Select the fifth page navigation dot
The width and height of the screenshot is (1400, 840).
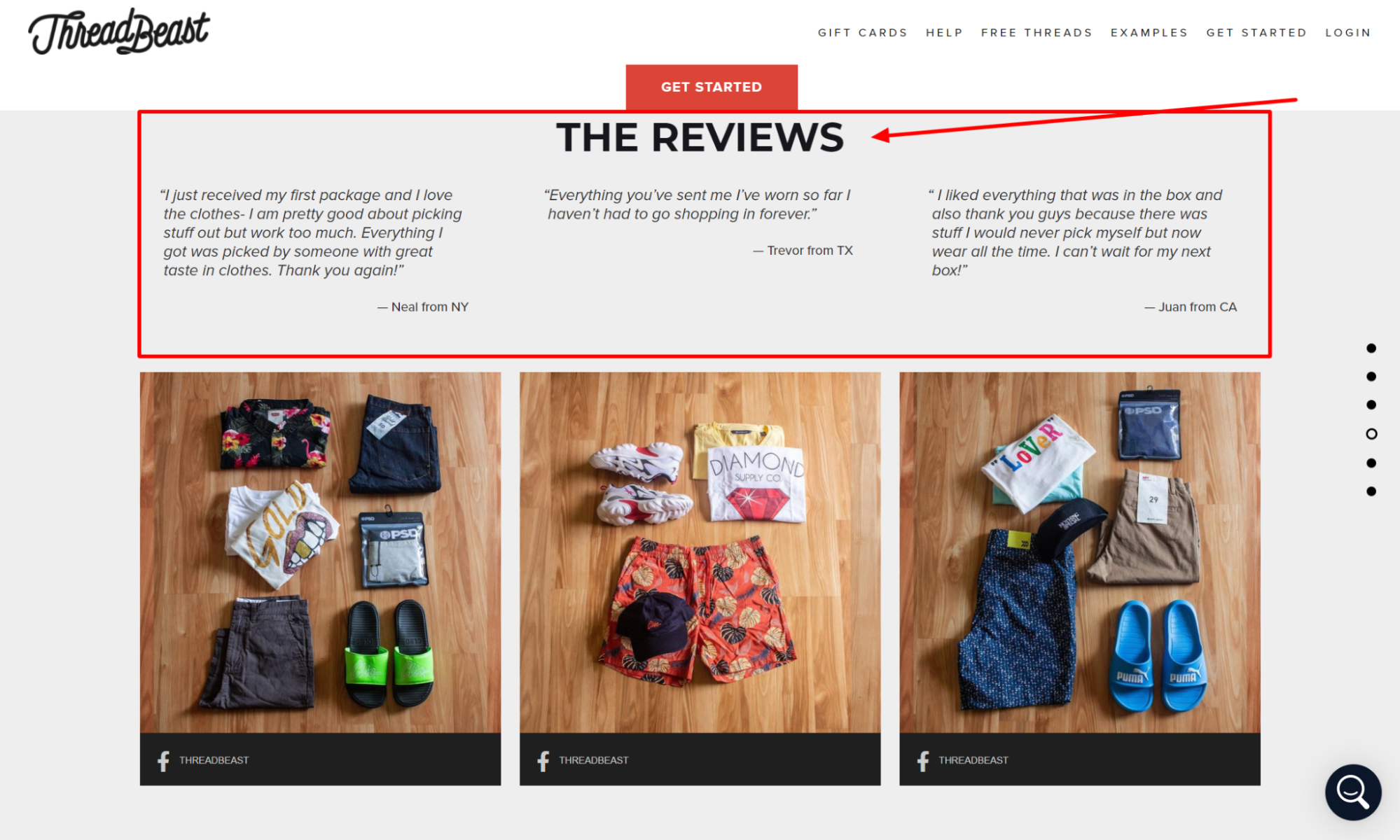click(x=1371, y=463)
